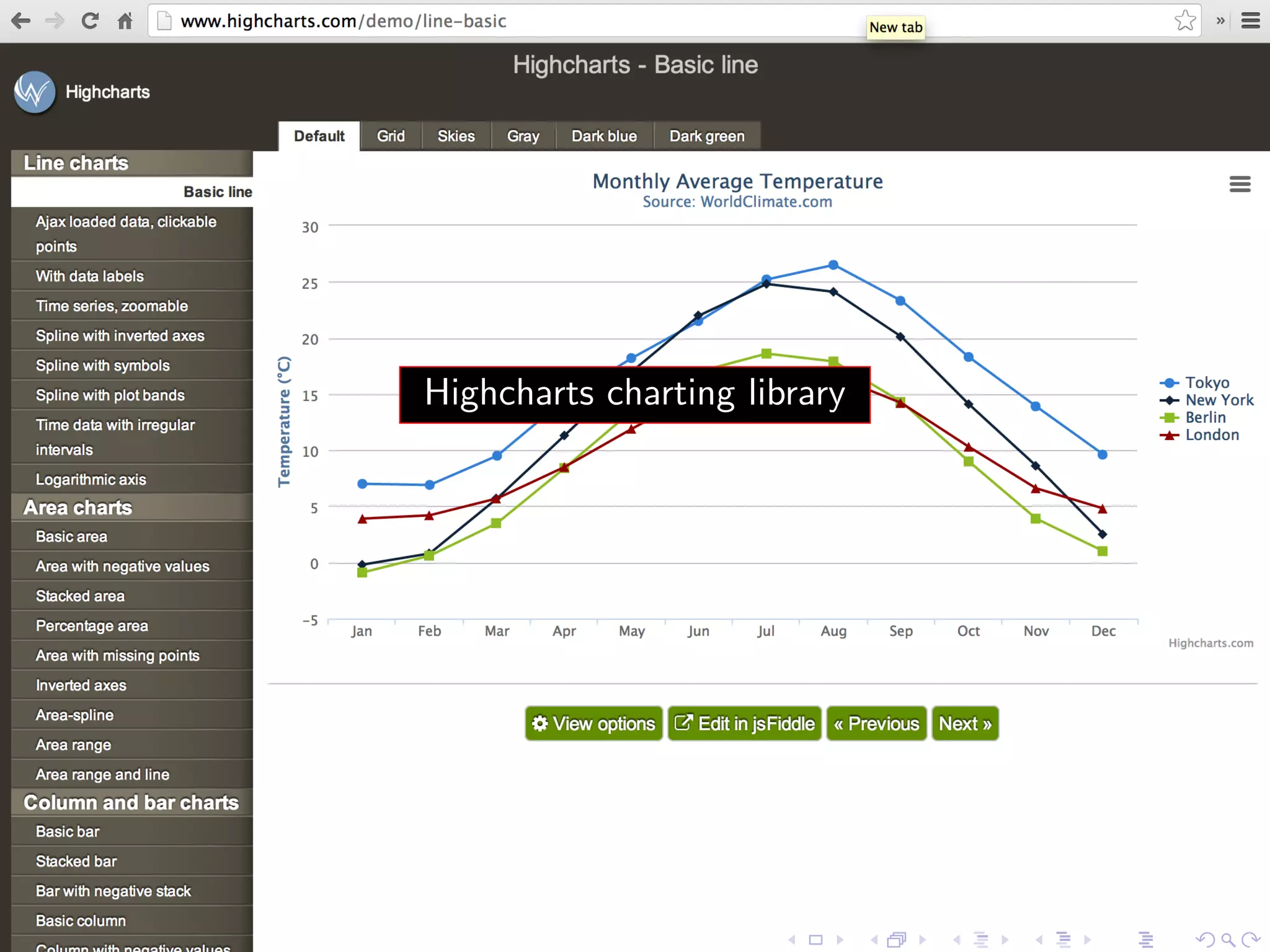Select the Default theme tab
The width and height of the screenshot is (1270, 952).
click(319, 136)
